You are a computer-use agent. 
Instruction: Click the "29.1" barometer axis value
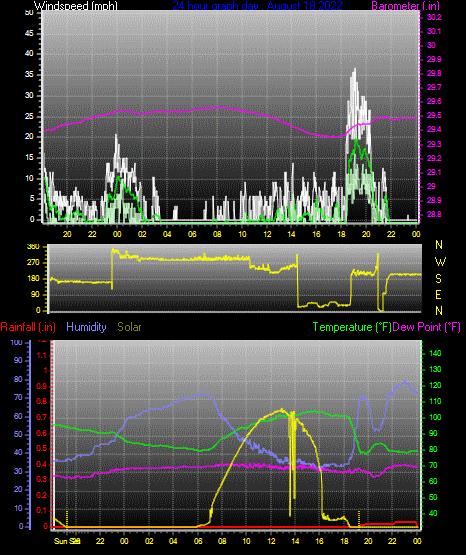point(434,172)
